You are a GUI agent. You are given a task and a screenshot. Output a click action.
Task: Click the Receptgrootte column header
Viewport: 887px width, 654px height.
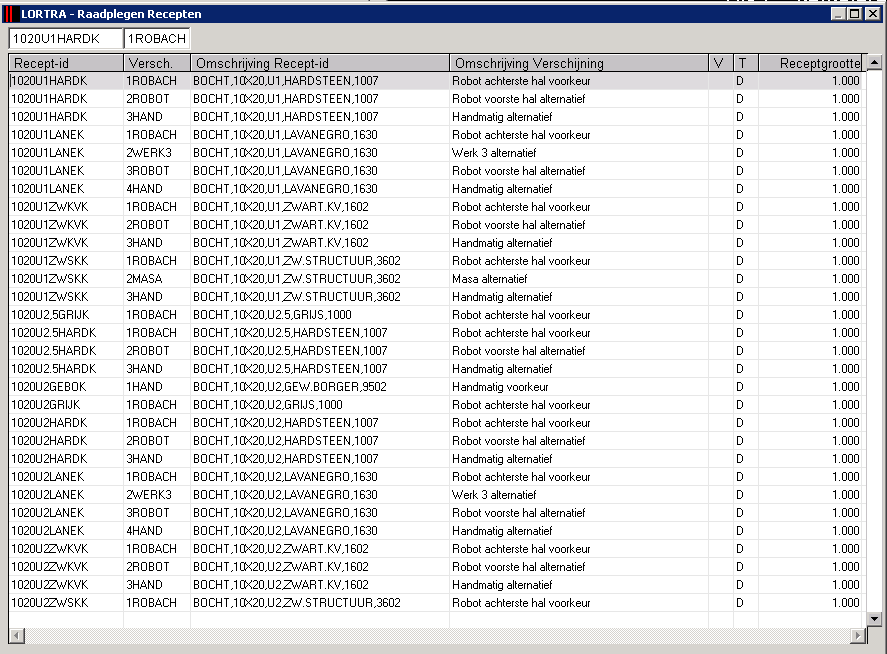point(812,63)
